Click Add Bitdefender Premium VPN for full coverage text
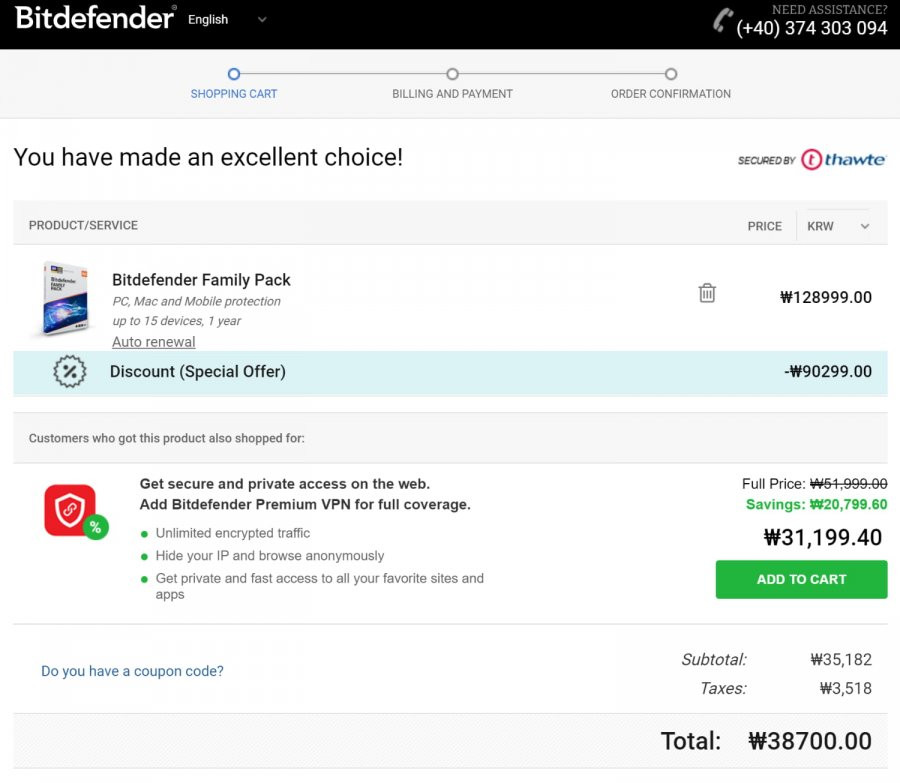This screenshot has width=900, height=783. 305,505
